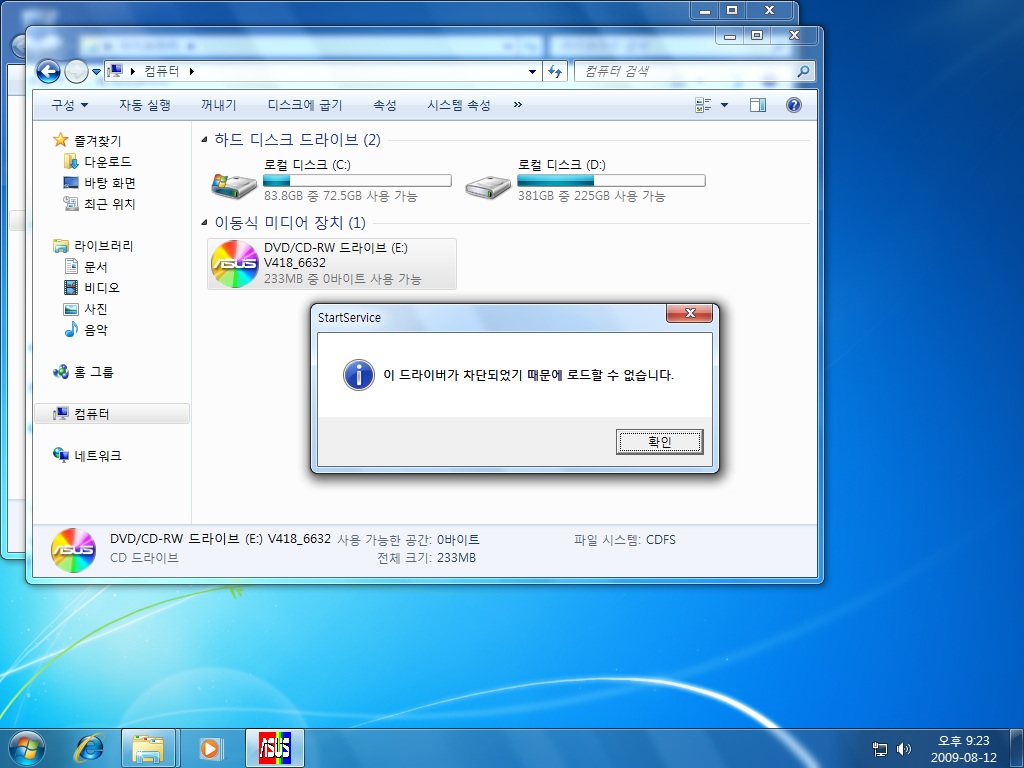Collapse 이동식 미디어 장치 group
The image size is (1024, 768).
click(x=204, y=223)
